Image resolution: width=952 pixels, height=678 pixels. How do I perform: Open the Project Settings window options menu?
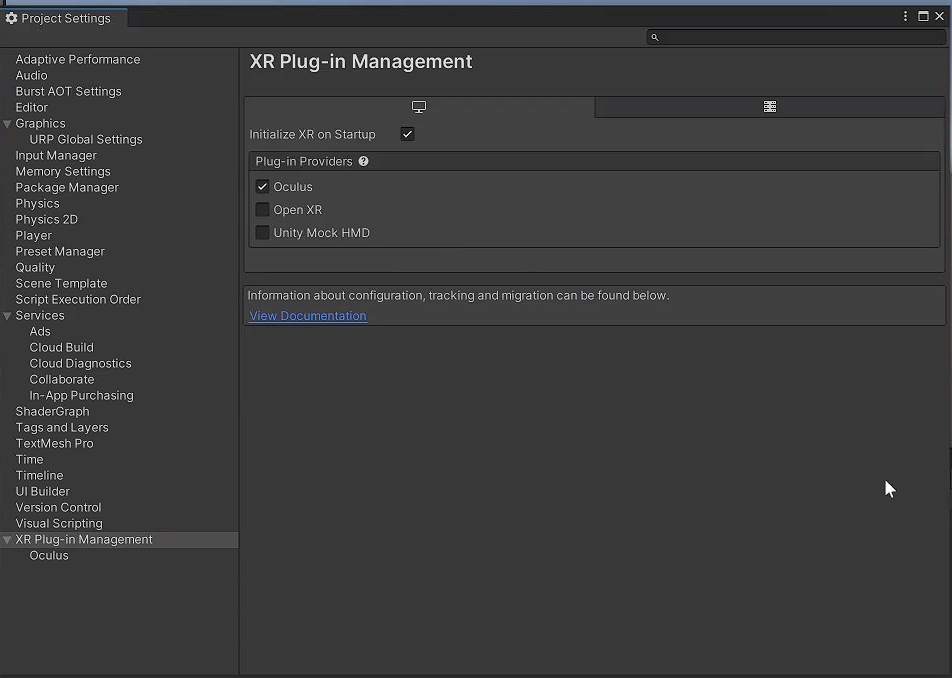[x=905, y=16]
